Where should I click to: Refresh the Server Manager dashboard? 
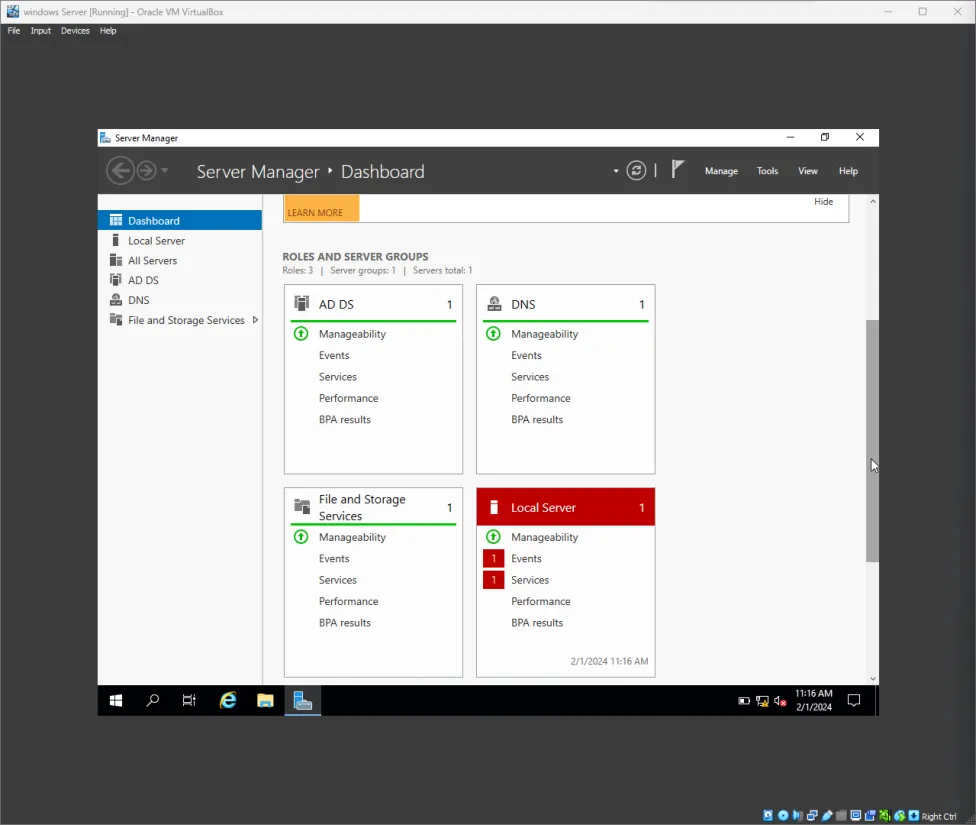(636, 171)
